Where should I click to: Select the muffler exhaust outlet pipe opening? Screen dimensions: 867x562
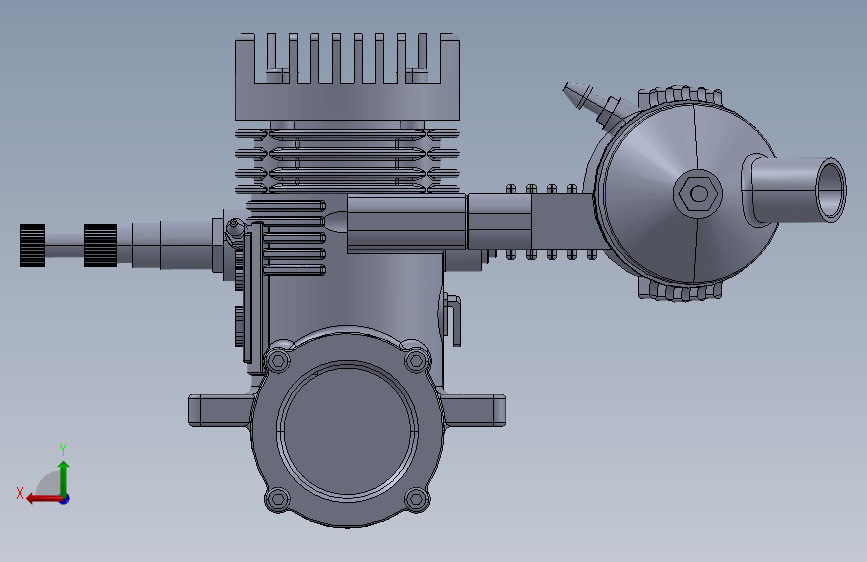(831, 190)
